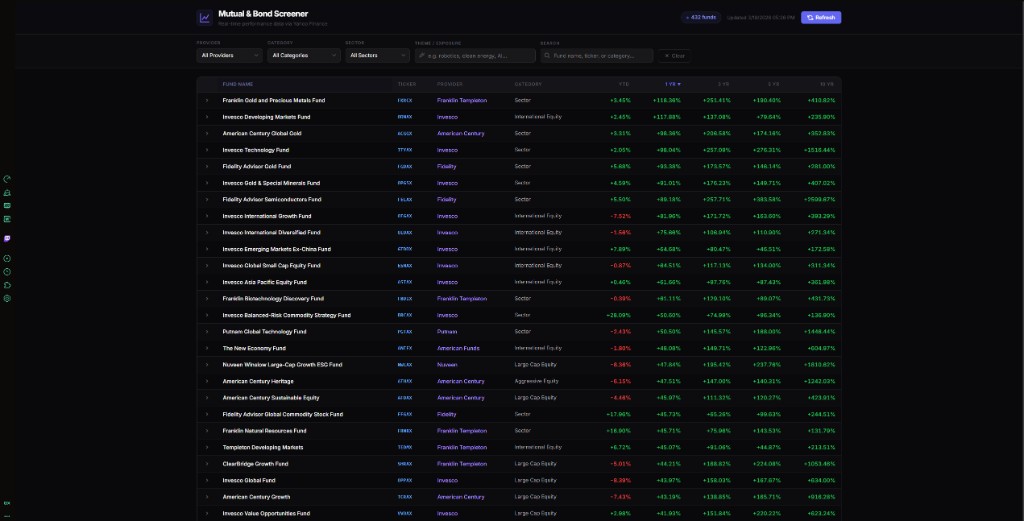Open Putnam provider link
Screen dimensions: 1024x521
point(447,332)
